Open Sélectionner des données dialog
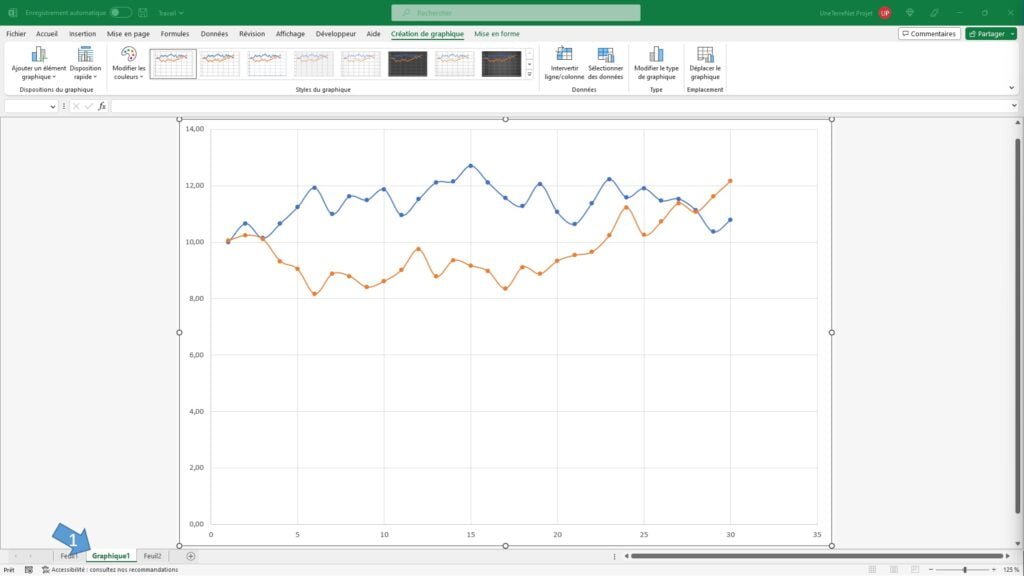Viewport: 1024px width, 576px height. pyautogui.click(x=605, y=62)
